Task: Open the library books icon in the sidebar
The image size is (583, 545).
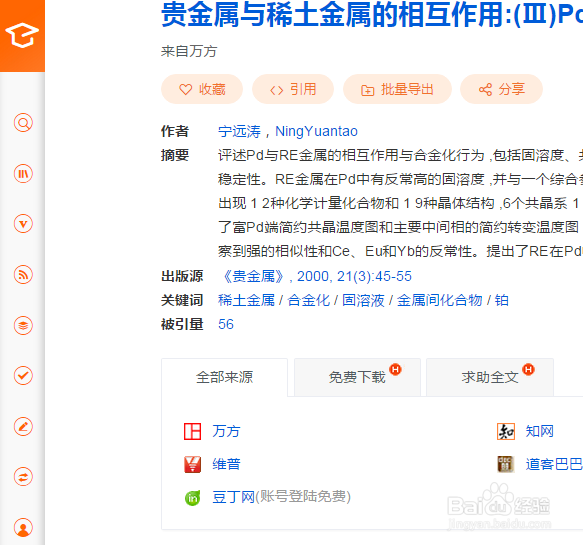Action: pos(23,174)
